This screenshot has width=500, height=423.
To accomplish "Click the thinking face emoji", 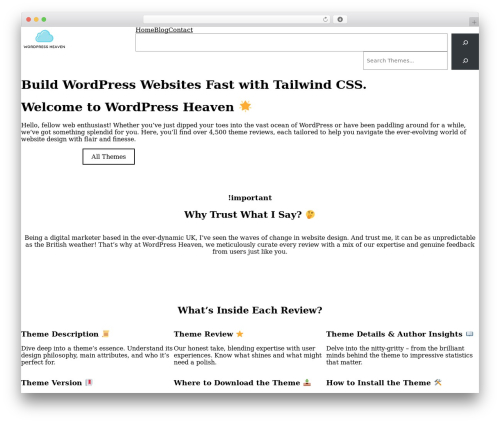I will [310, 214].
